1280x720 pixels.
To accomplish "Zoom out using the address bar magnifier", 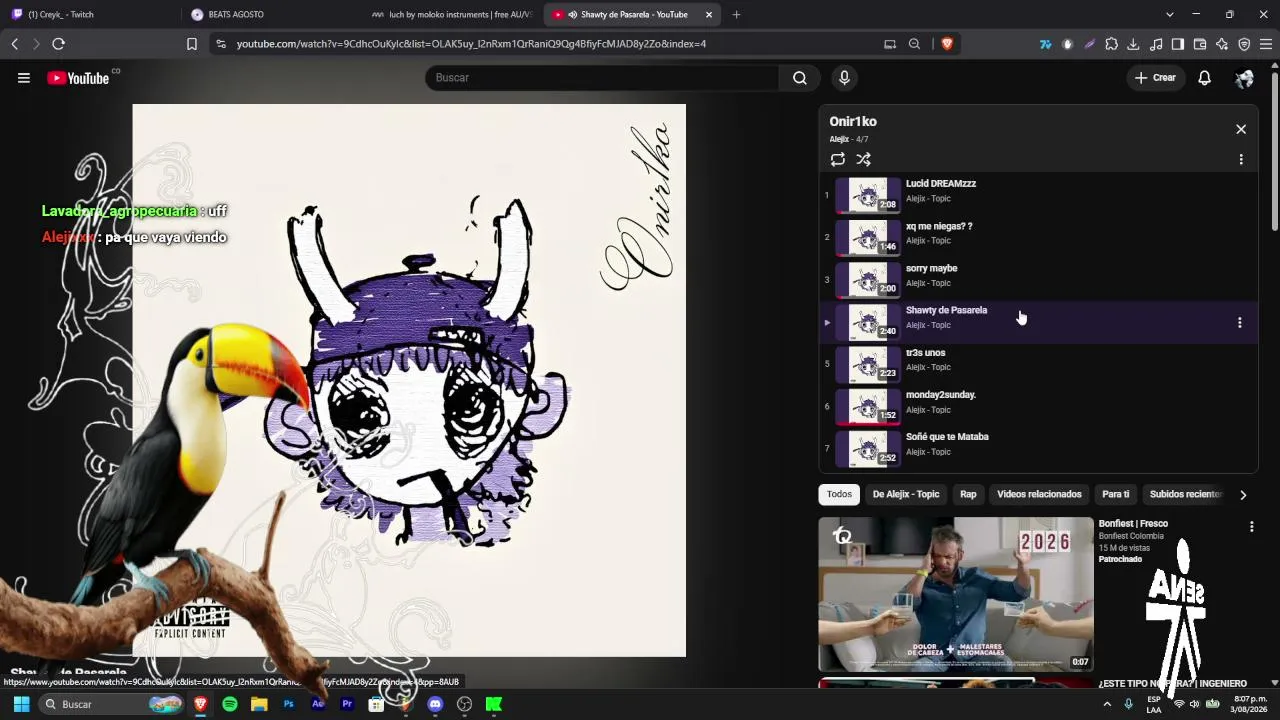I will (914, 44).
